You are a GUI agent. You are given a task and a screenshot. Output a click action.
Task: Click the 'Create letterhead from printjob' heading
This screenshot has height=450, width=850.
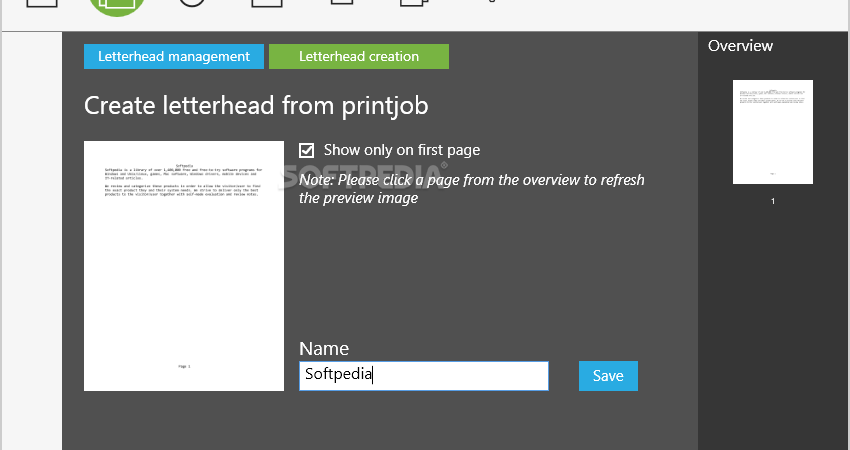pyautogui.click(x=256, y=105)
